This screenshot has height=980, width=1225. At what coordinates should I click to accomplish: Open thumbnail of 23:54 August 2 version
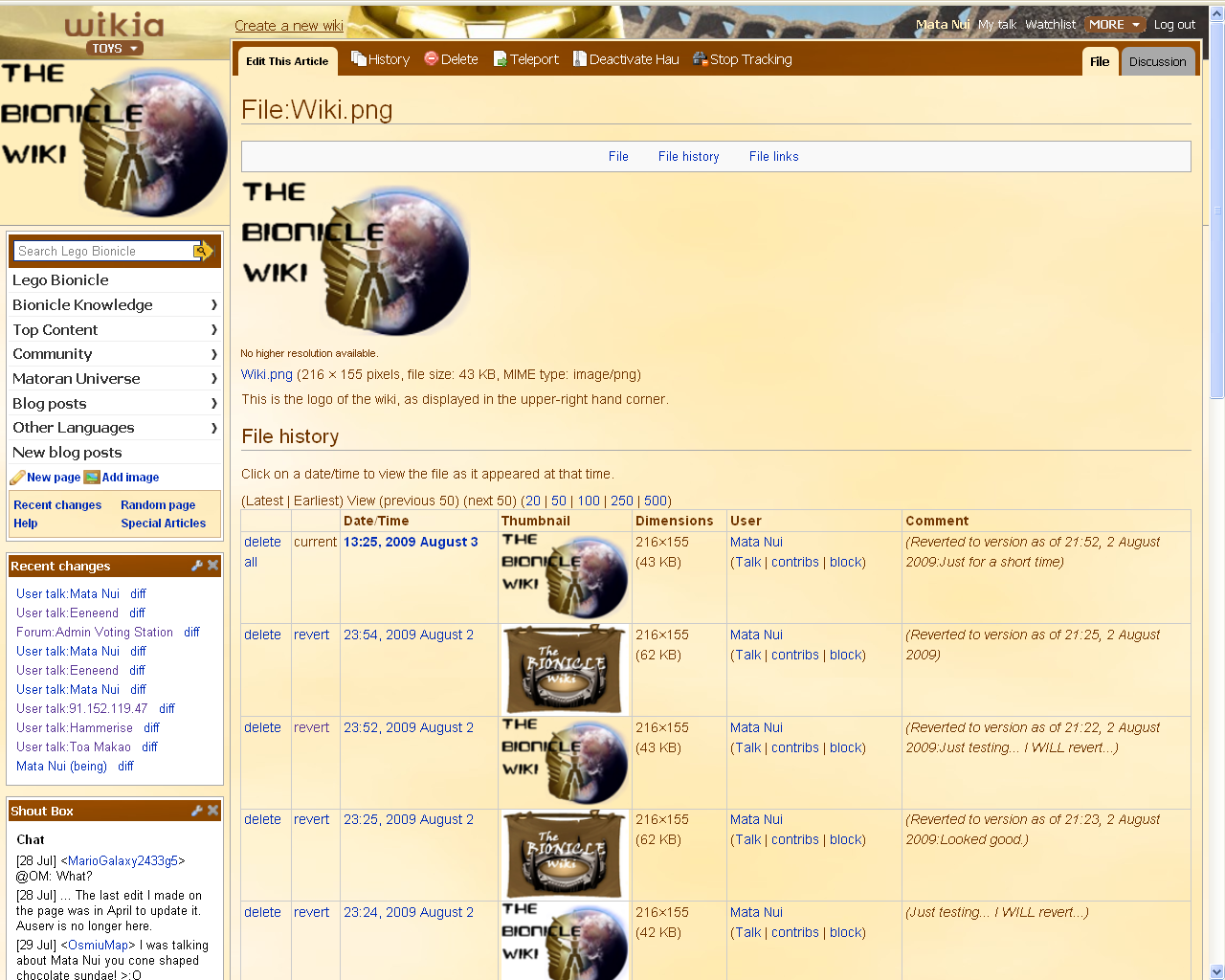tap(565, 670)
